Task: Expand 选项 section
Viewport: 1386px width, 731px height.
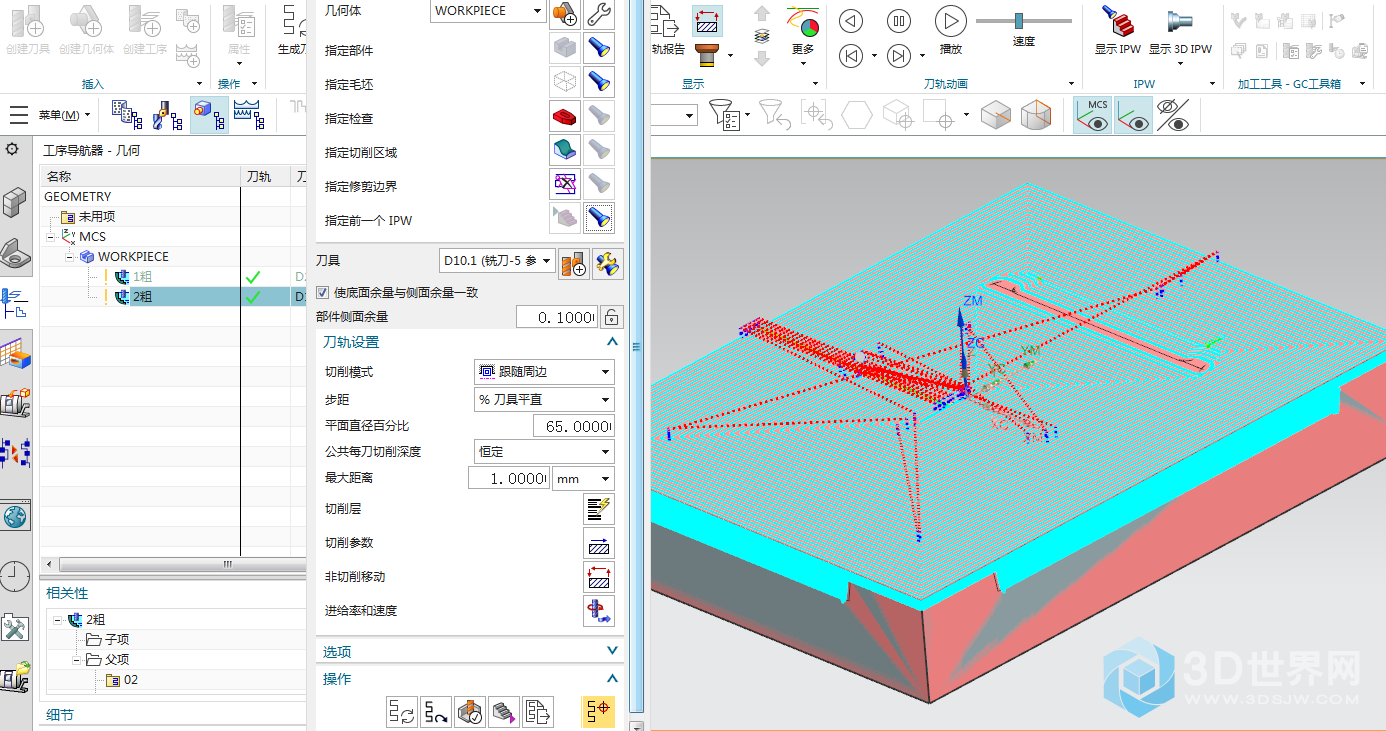Action: click(x=613, y=651)
